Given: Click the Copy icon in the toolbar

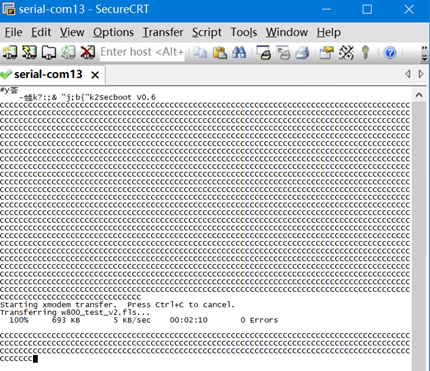Looking at the screenshot, I should click(200, 52).
